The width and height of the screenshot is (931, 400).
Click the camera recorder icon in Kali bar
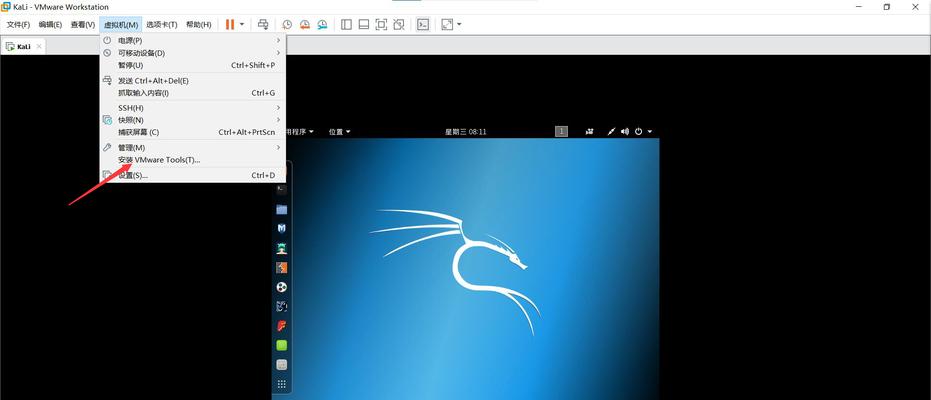coord(590,132)
